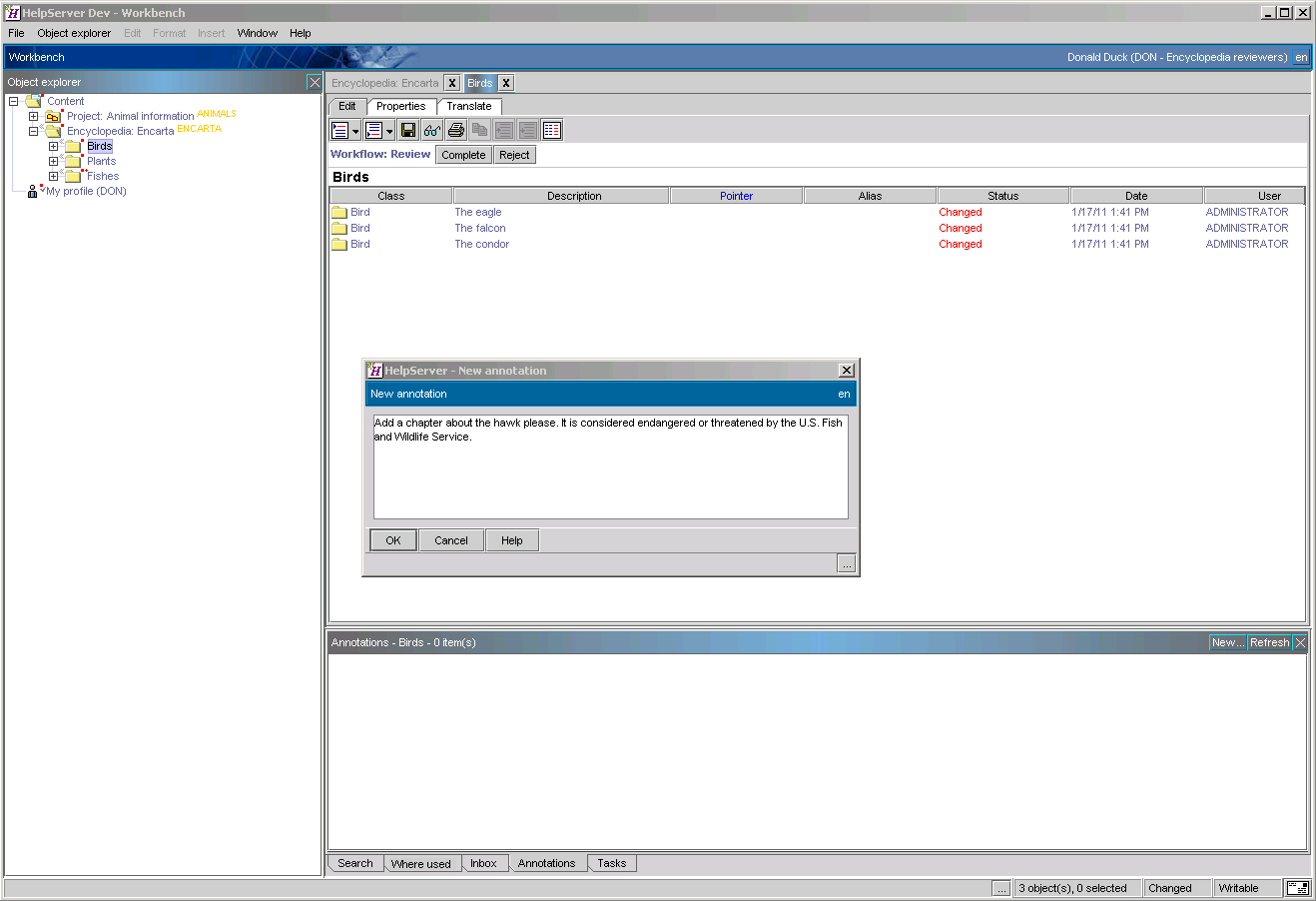Image resolution: width=1316 pixels, height=901 pixels.
Task: Switch to the Translate tab
Action: click(469, 106)
